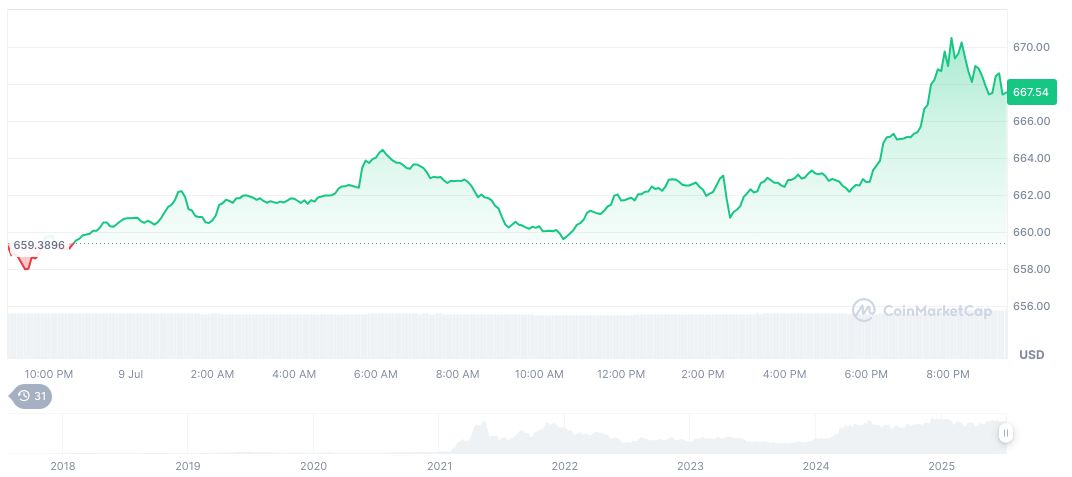The height and width of the screenshot is (477, 1072).
Task: Click the red dip at chart start
Action: [x=26, y=265]
